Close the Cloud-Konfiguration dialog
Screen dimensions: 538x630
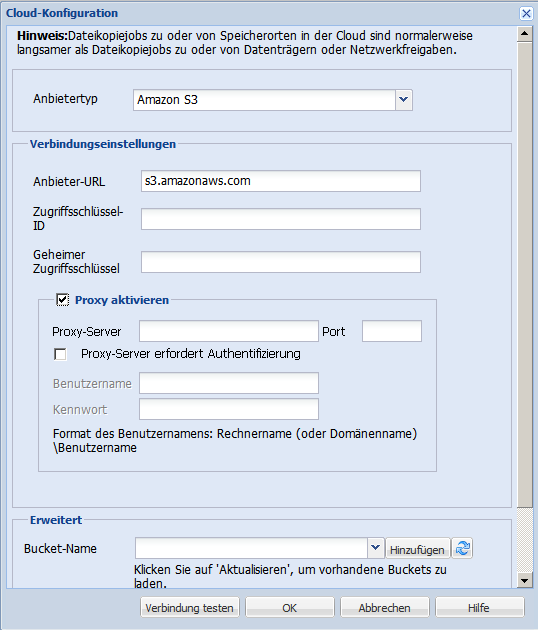point(526,14)
